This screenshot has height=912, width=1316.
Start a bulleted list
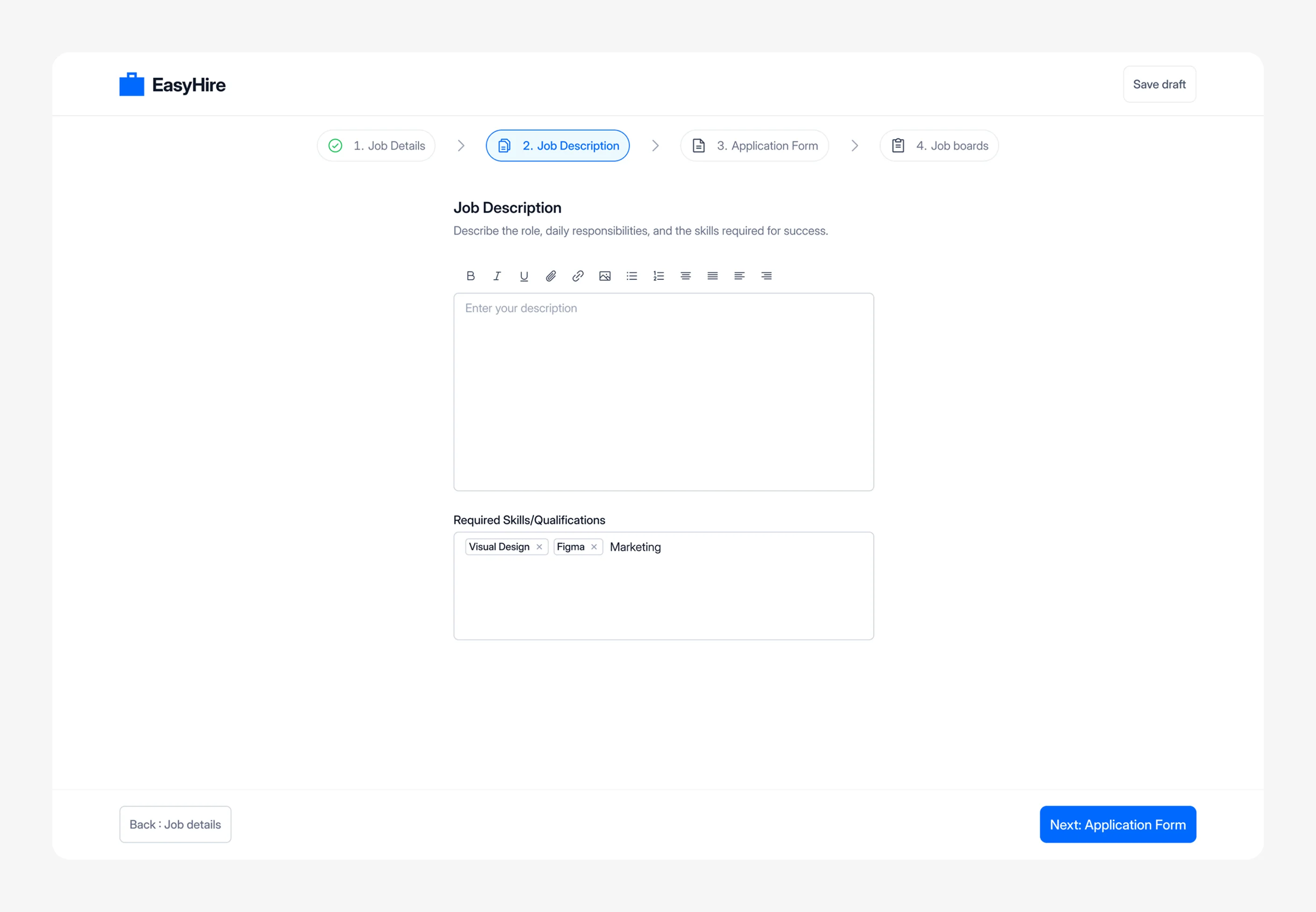(631, 276)
